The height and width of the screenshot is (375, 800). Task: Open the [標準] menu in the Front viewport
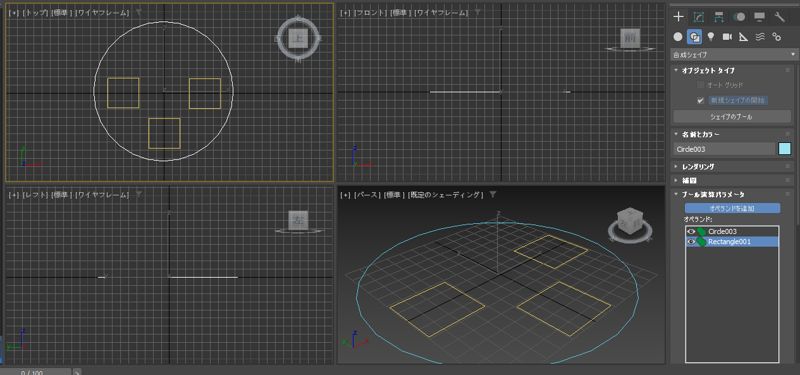[401, 12]
